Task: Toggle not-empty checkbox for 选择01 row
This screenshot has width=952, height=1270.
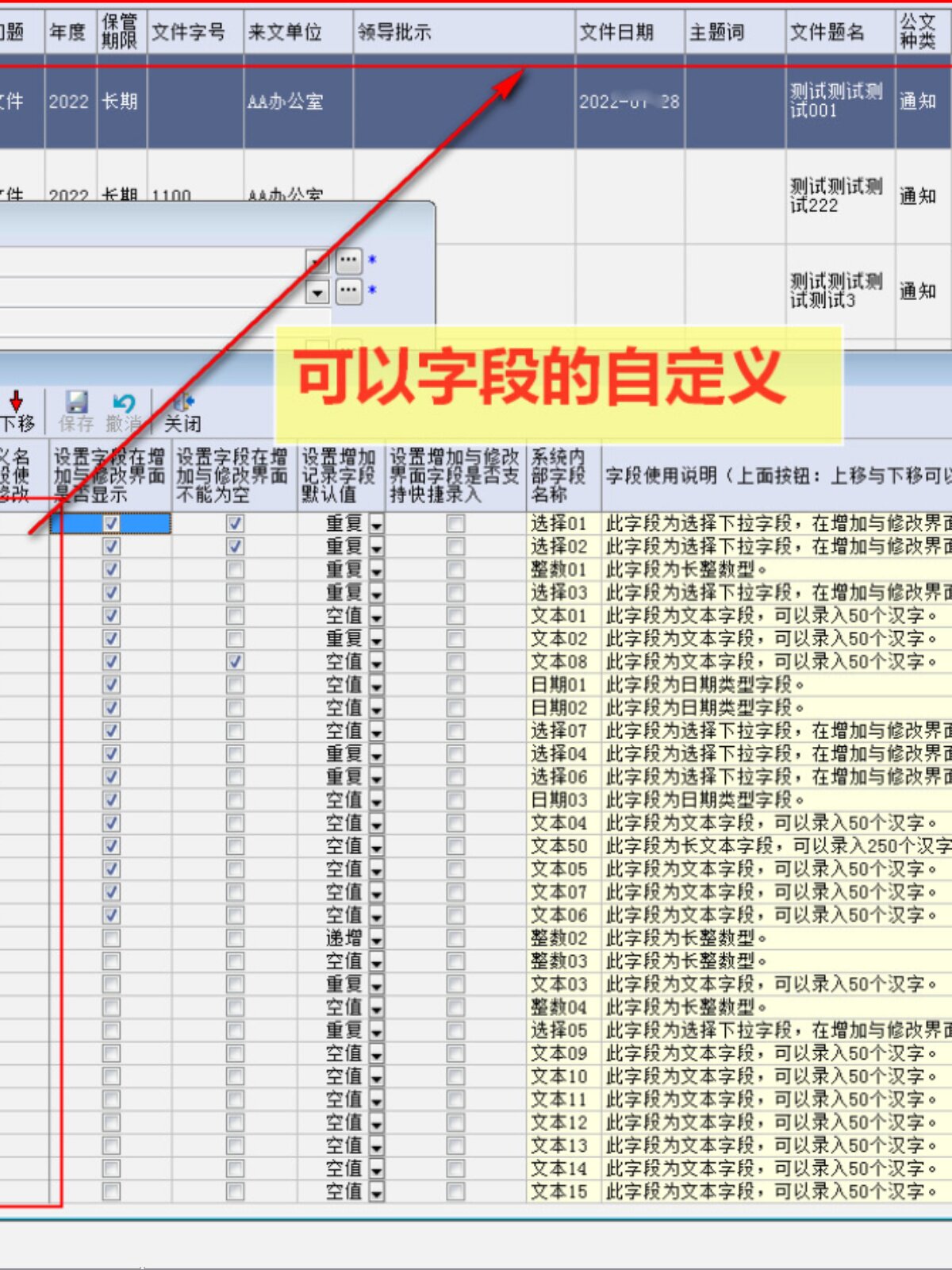Action: [235, 524]
